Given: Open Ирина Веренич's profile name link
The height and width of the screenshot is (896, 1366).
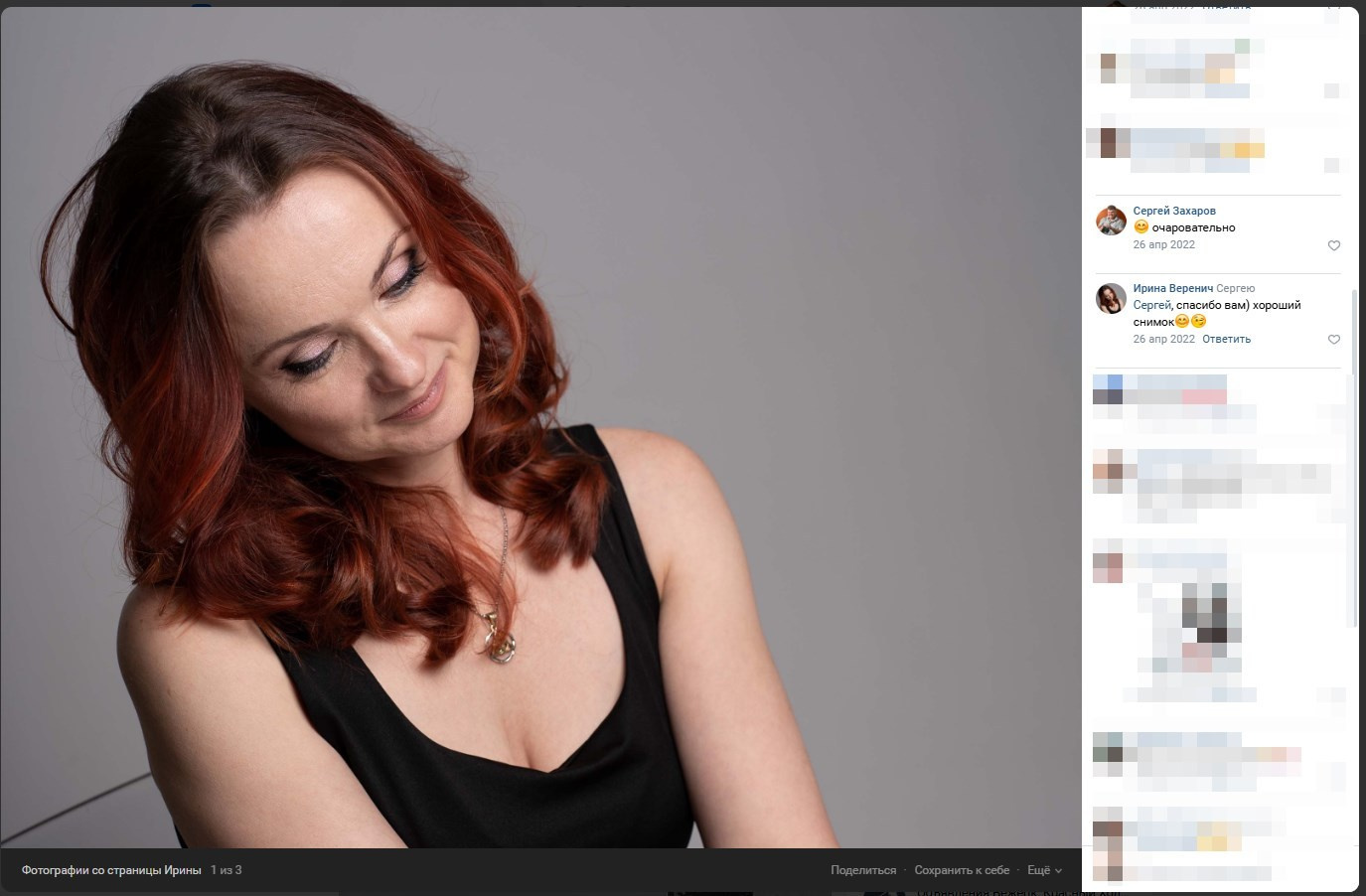Looking at the screenshot, I should 1172,288.
